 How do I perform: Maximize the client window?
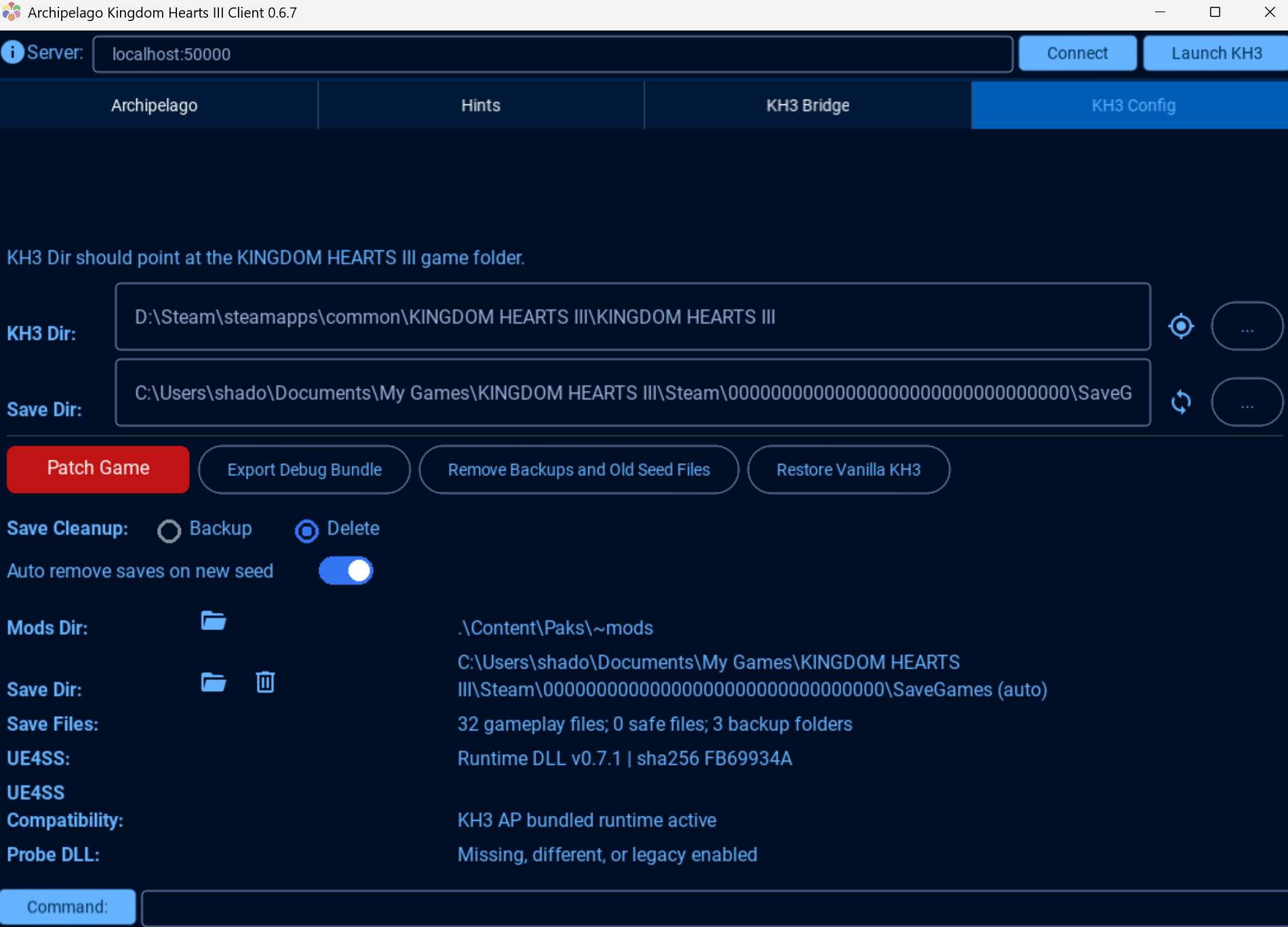(1215, 12)
